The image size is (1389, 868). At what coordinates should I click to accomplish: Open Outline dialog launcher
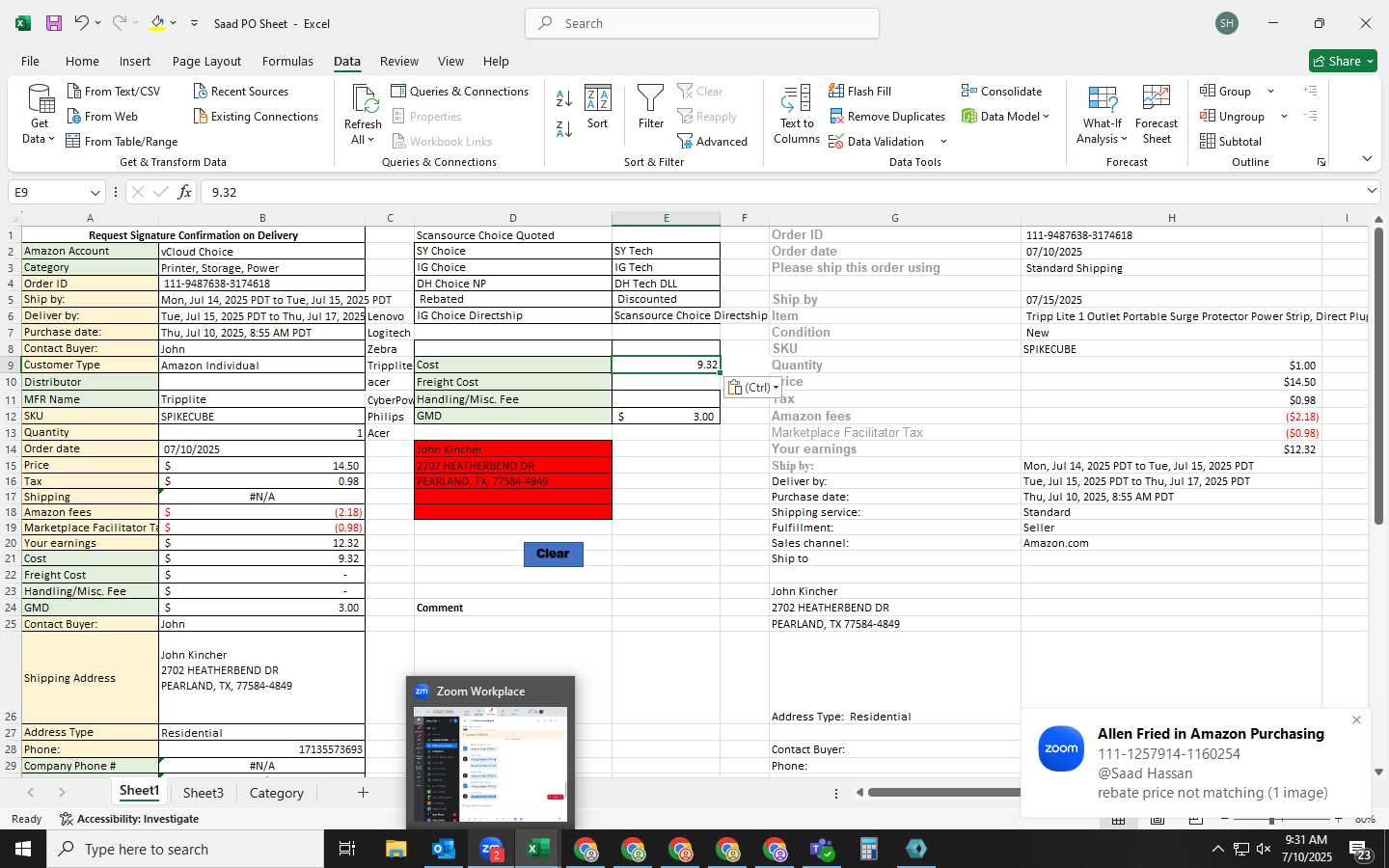coord(1321,162)
